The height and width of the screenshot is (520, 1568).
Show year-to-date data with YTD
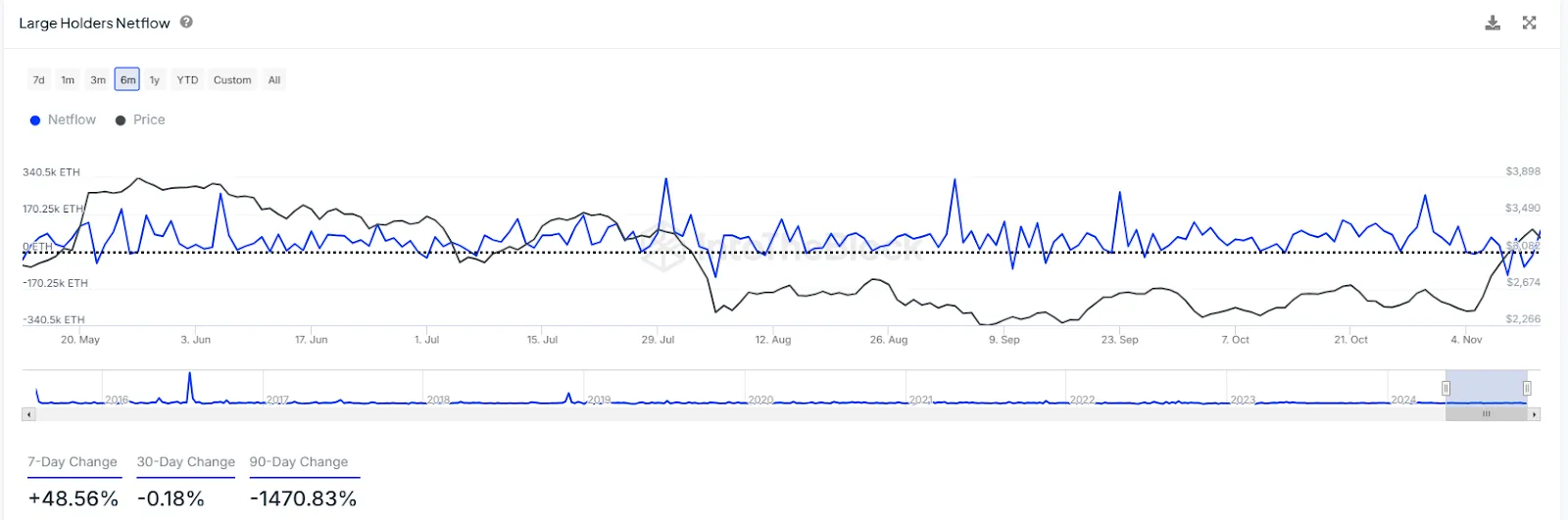pos(187,80)
